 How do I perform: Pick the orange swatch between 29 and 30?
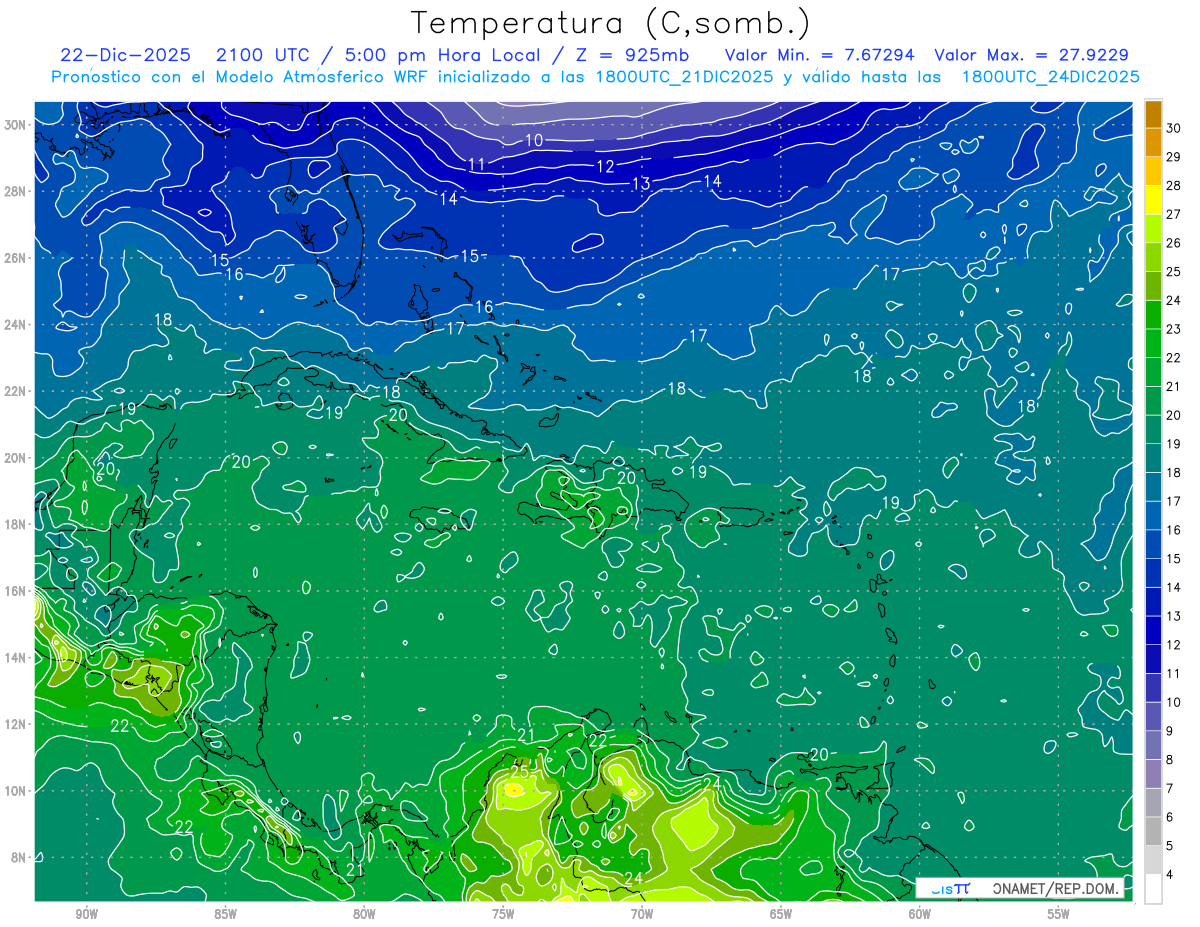coord(1153,142)
